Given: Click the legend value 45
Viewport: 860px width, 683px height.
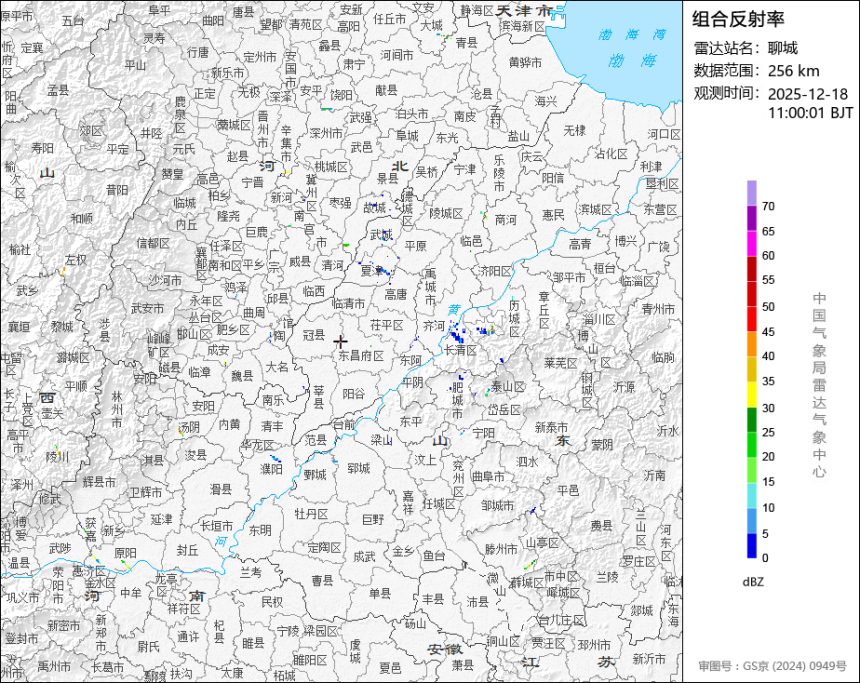Looking at the screenshot, I should pos(768,332).
